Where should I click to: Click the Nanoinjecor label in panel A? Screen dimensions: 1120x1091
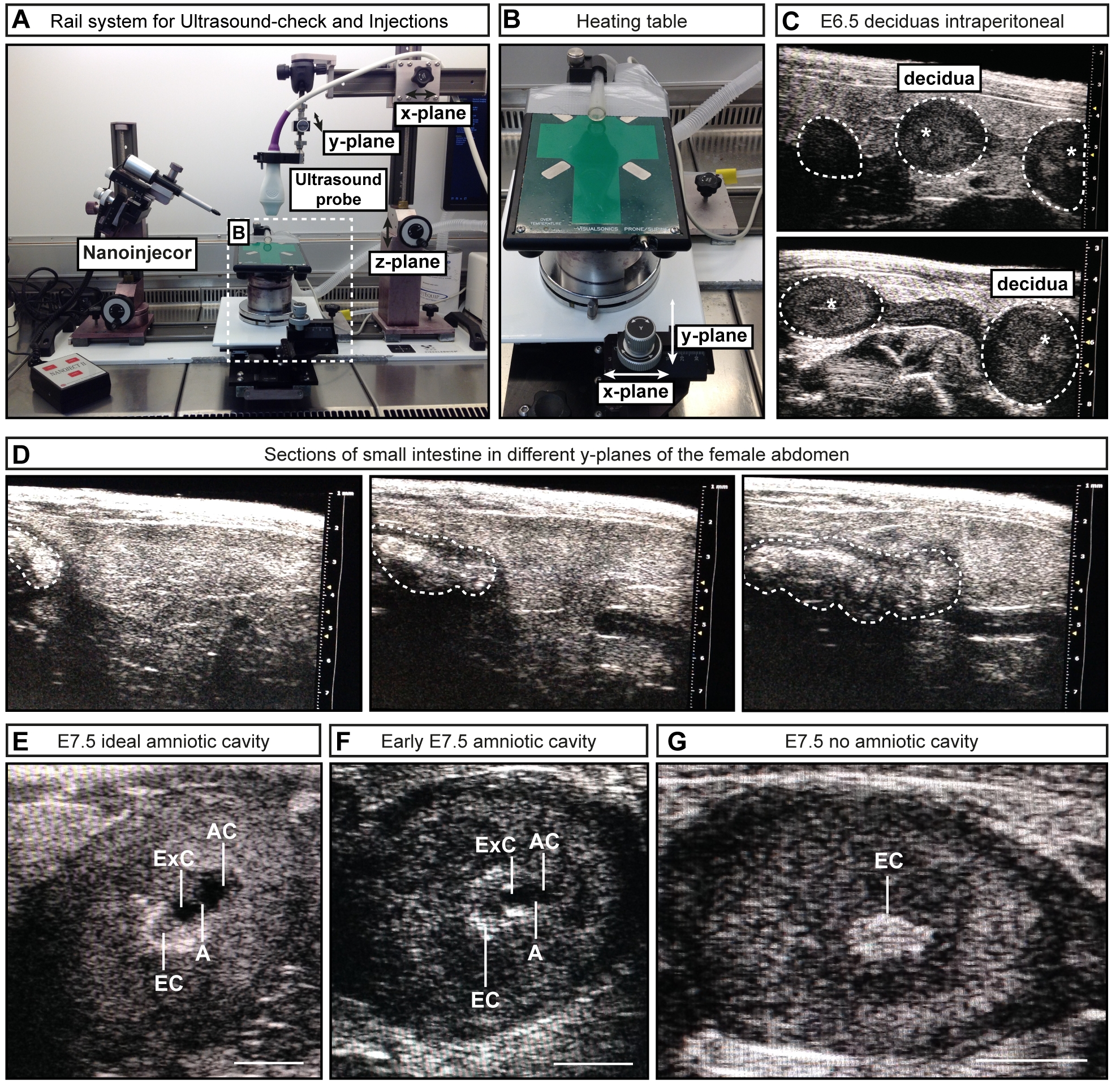tap(137, 253)
